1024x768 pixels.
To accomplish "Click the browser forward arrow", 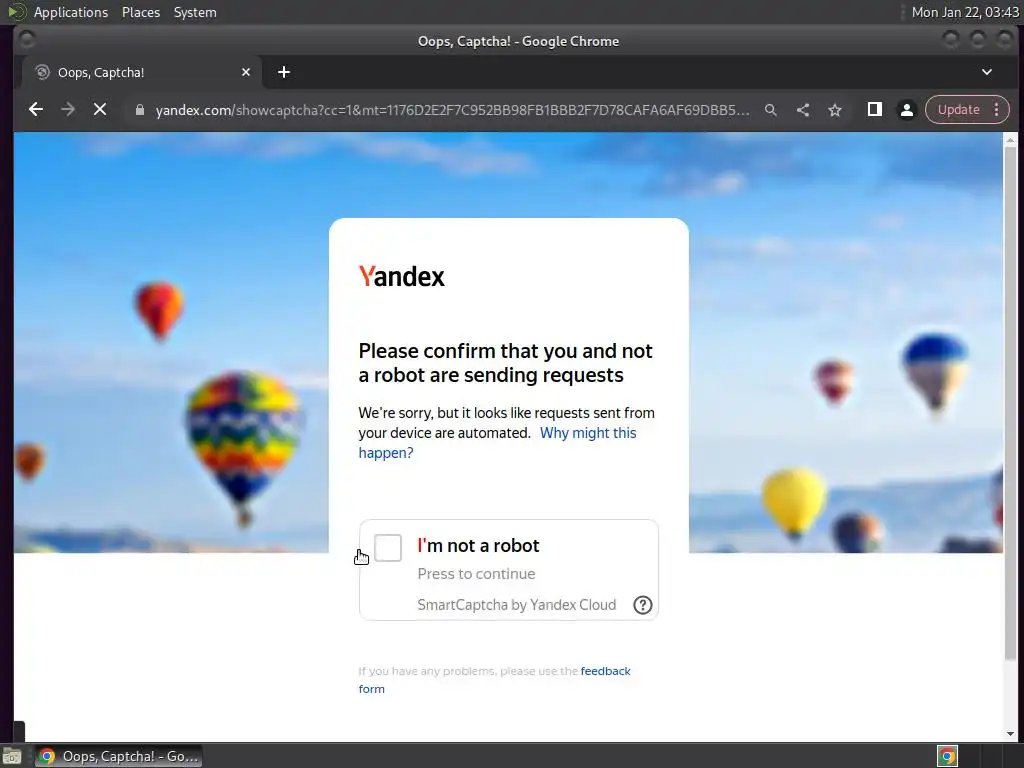I will pyautogui.click(x=68, y=110).
